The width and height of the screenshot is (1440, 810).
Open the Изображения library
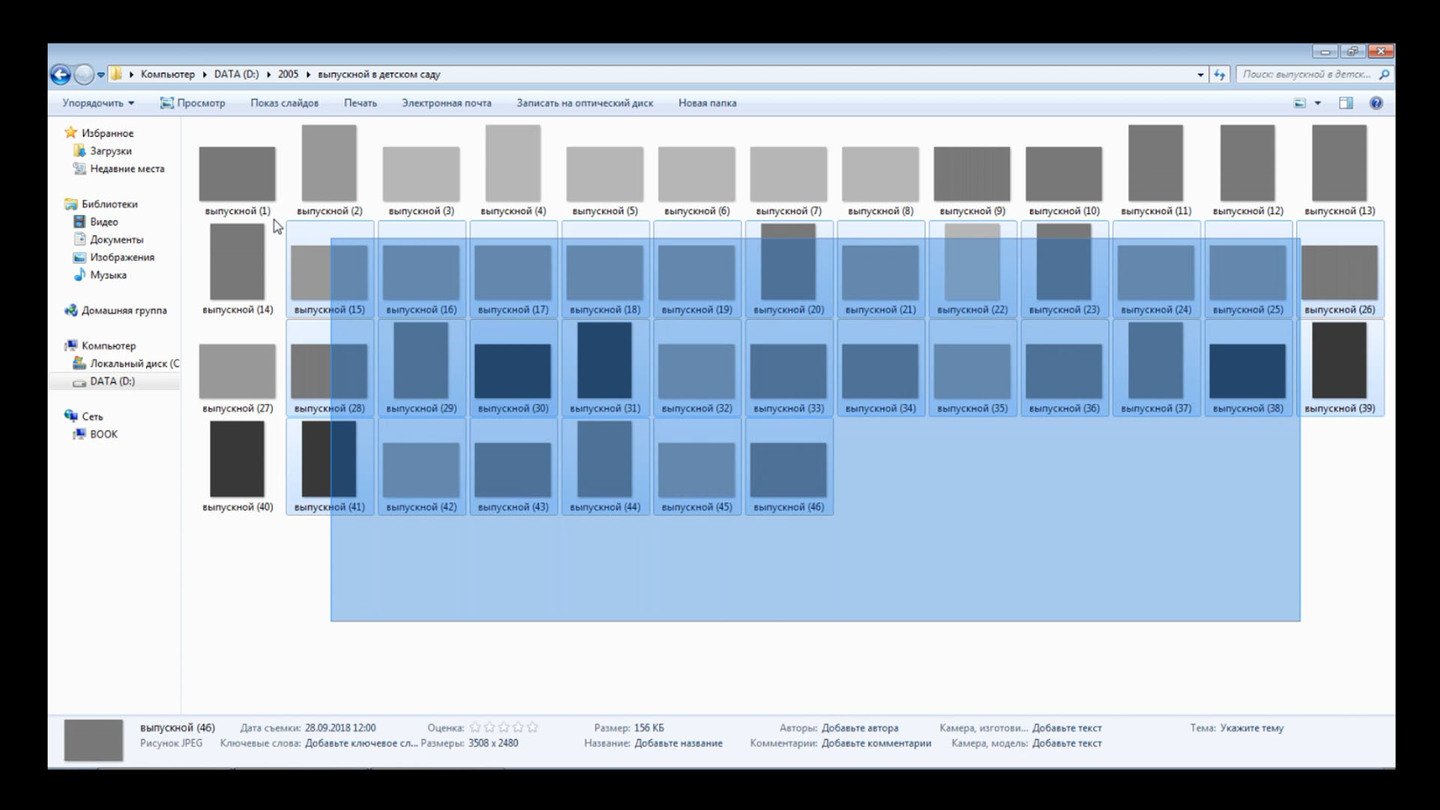[121, 257]
